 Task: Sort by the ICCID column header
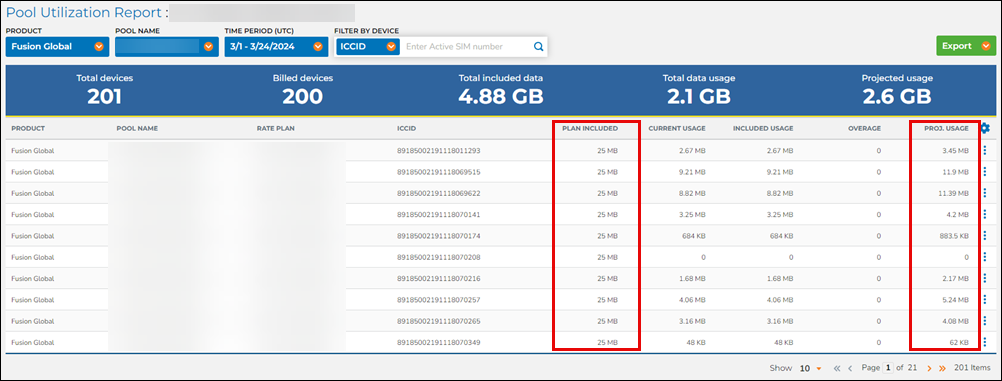406,128
